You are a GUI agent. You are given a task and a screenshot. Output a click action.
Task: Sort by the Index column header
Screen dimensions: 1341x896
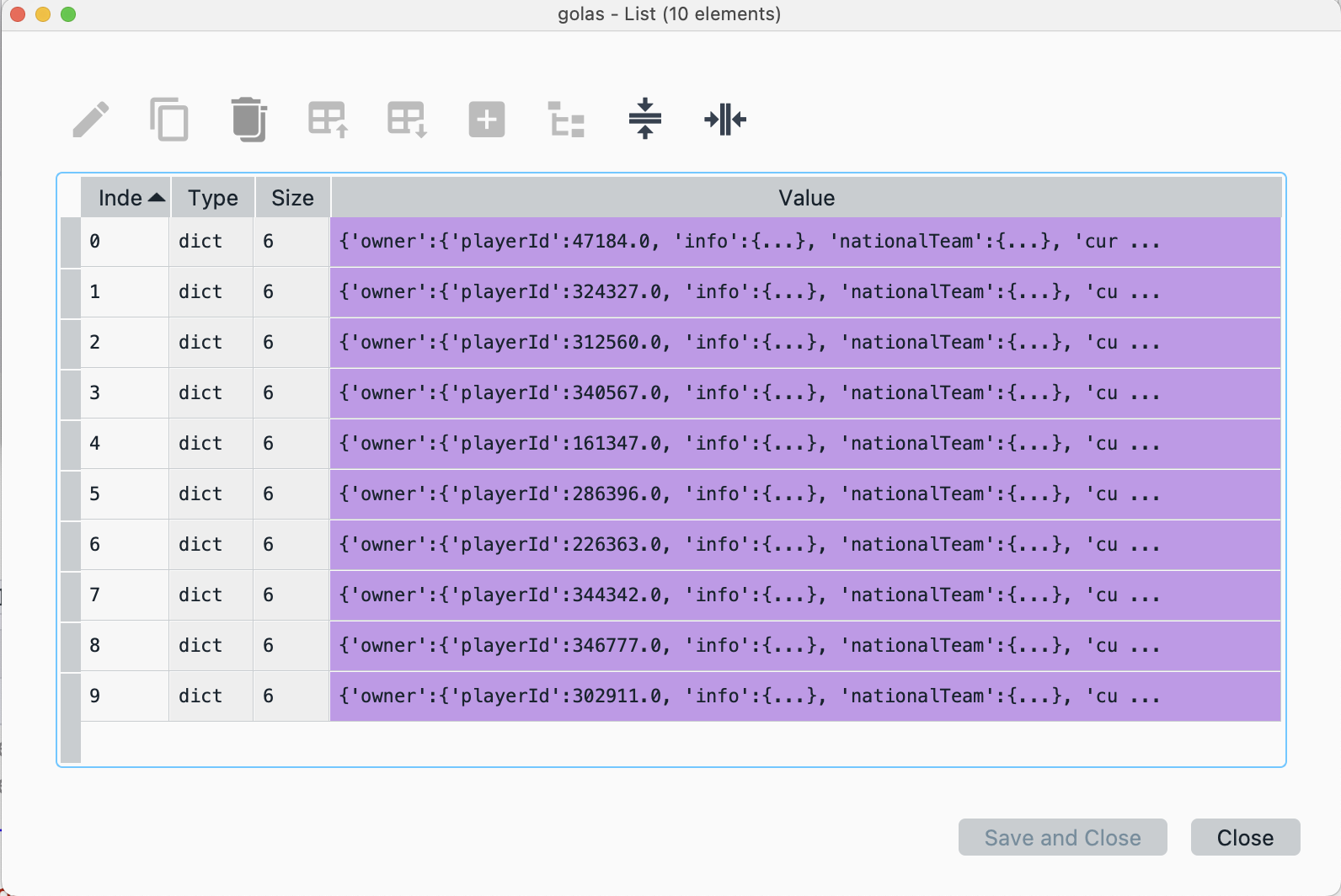pyautogui.click(x=126, y=198)
